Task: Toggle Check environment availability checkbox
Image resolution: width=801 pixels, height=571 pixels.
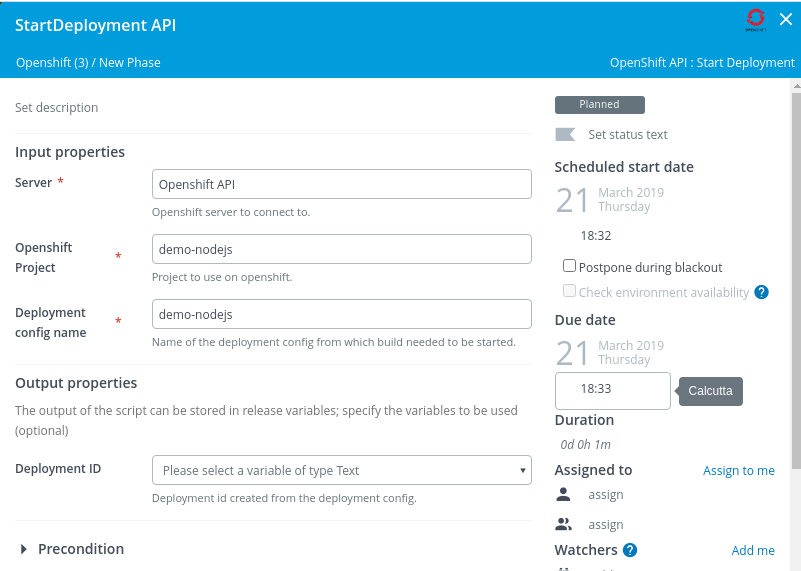Action: tap(570, 291)
